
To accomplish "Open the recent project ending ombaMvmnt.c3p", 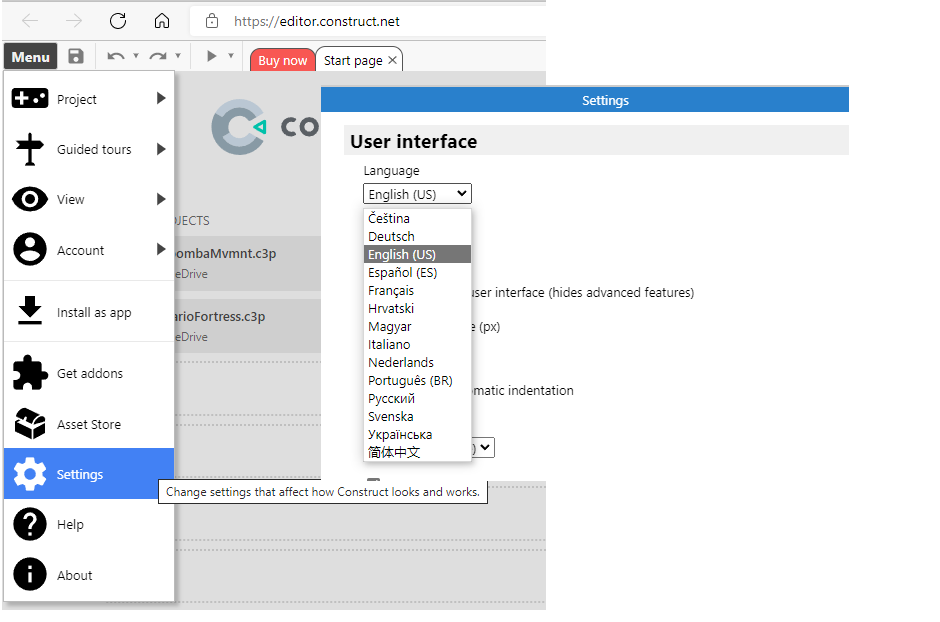I will (x=248, y=263).
